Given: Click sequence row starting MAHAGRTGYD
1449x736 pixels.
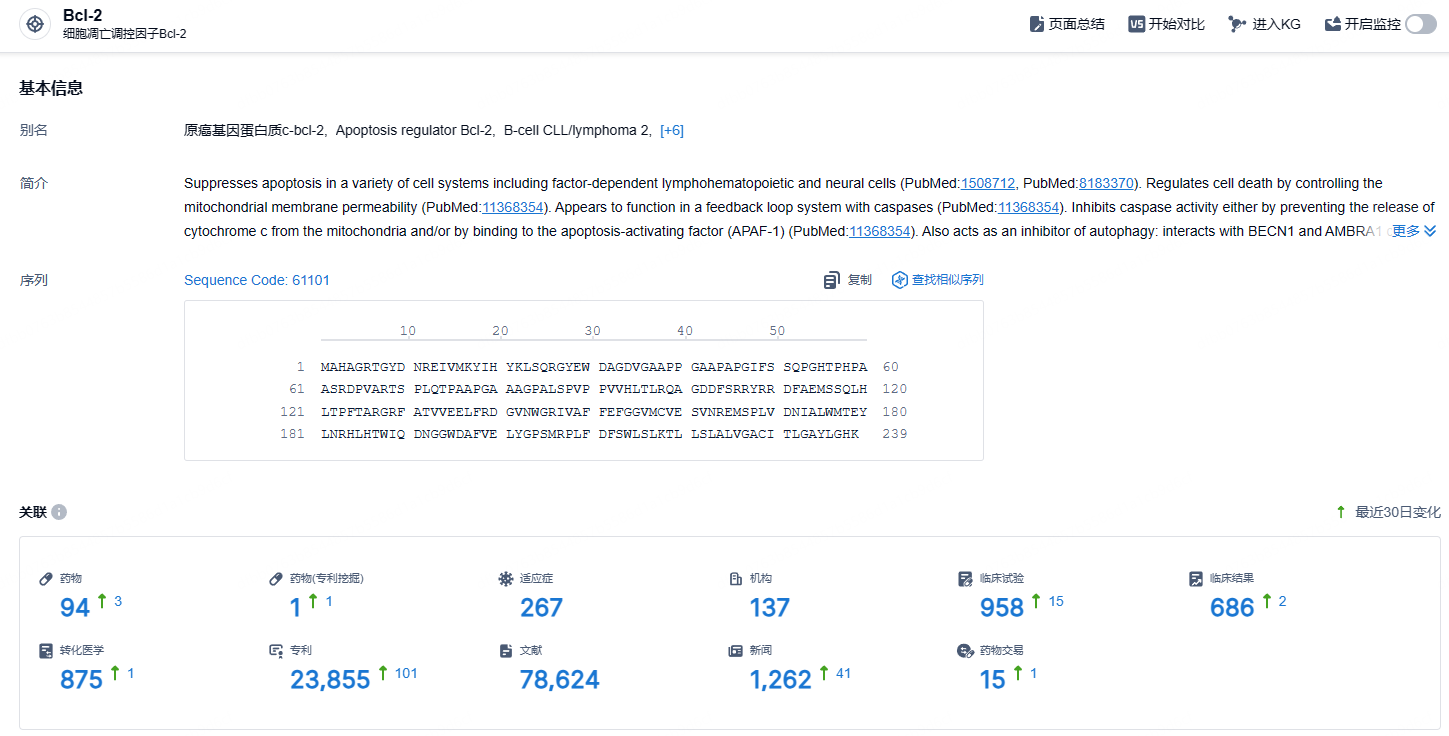Looking at the screenshot, I should tap(594, 367).
